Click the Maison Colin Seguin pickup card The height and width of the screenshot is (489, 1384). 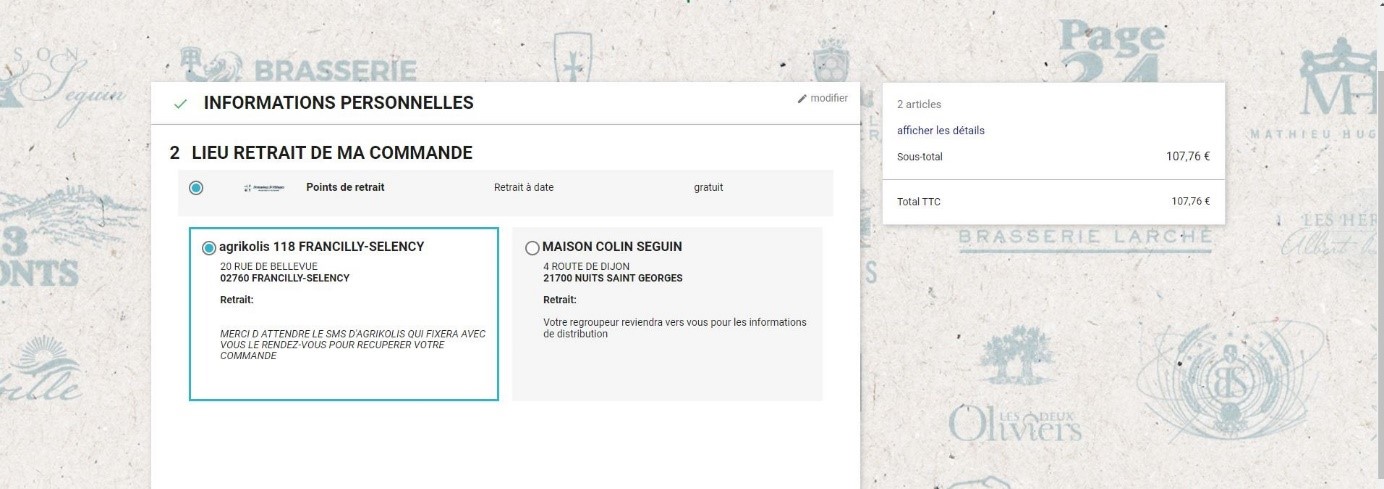click(667, 314)
